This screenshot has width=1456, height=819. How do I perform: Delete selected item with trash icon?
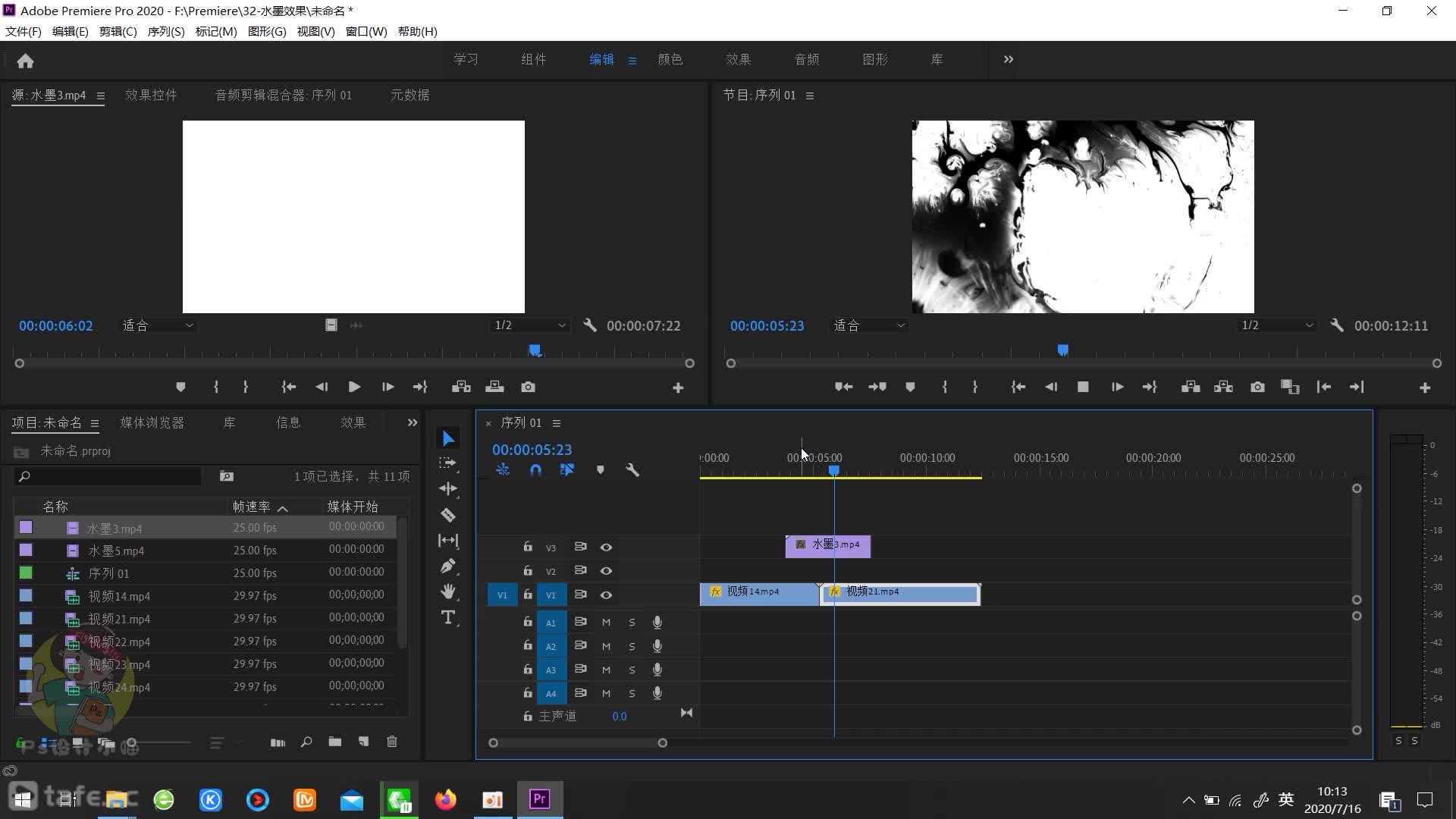click(x=392, y=742)
